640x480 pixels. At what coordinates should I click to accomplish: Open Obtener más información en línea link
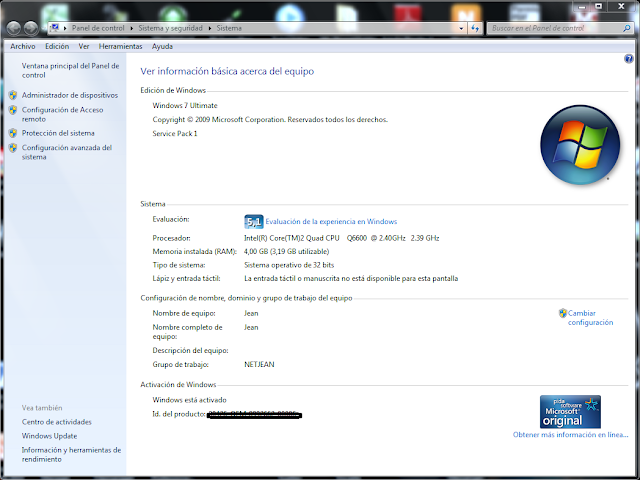coord(570,435)
